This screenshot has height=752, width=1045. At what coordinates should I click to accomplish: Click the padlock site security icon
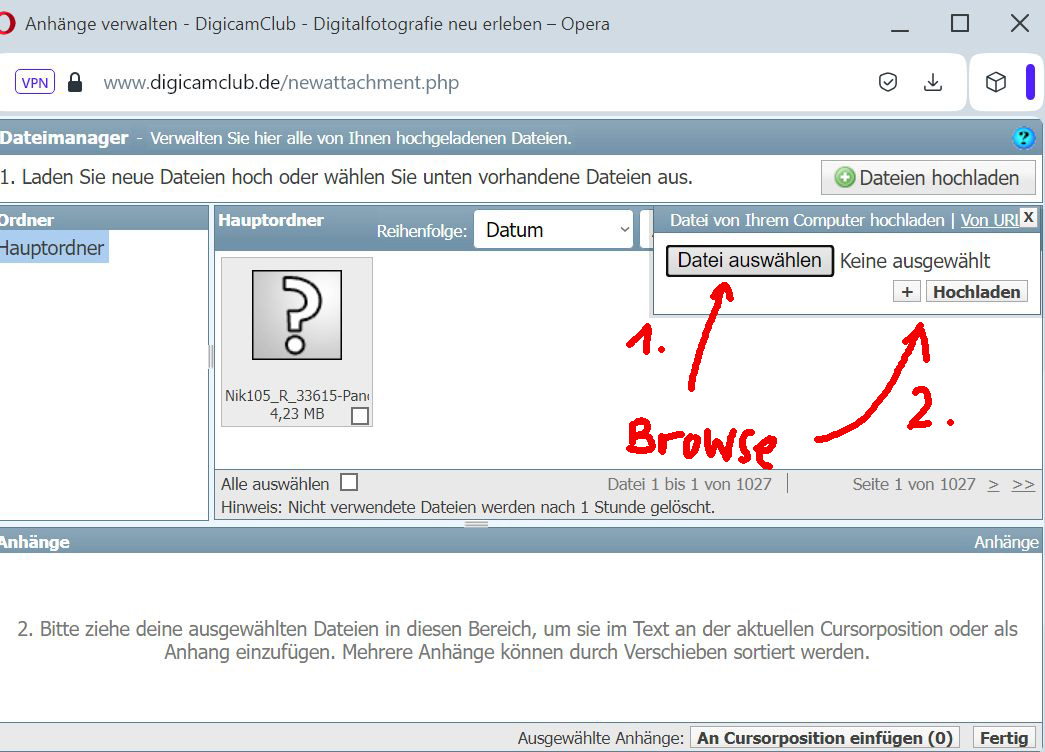click(75, 82)
